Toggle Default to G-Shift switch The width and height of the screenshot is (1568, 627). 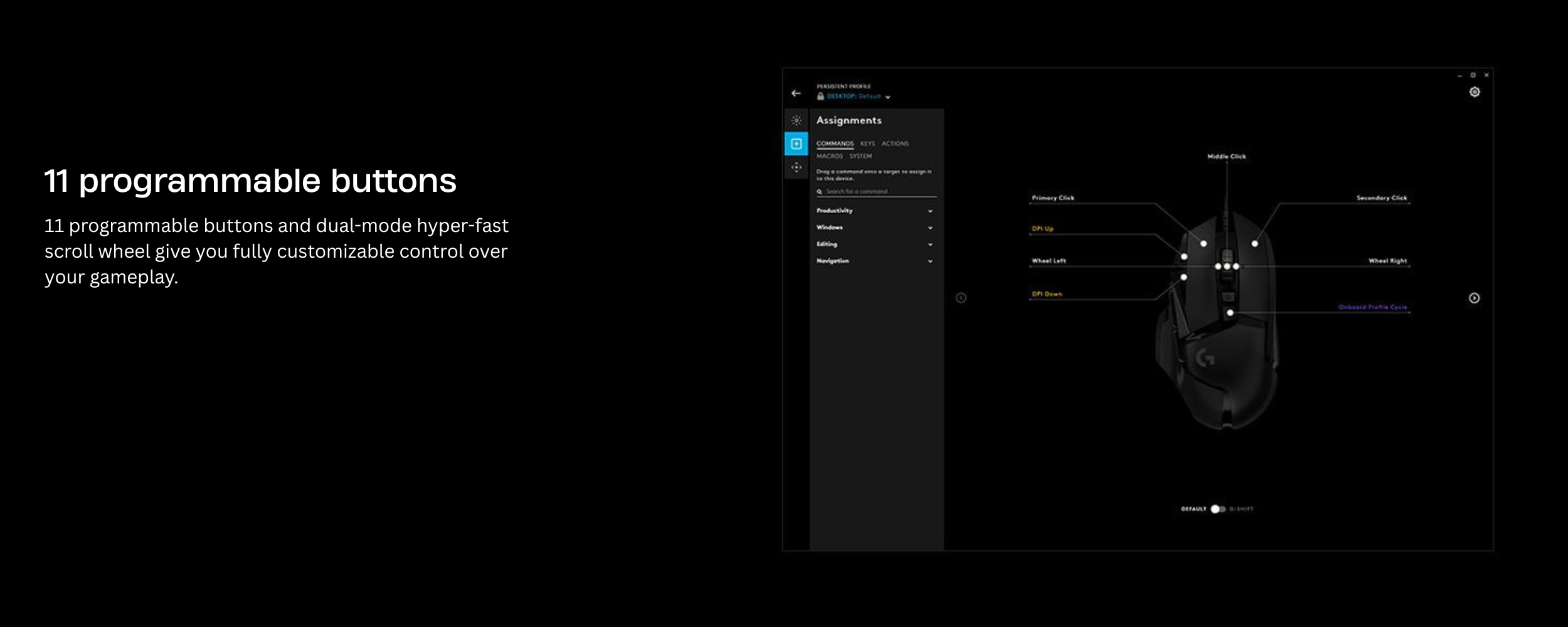click(x=1218, y=509)
